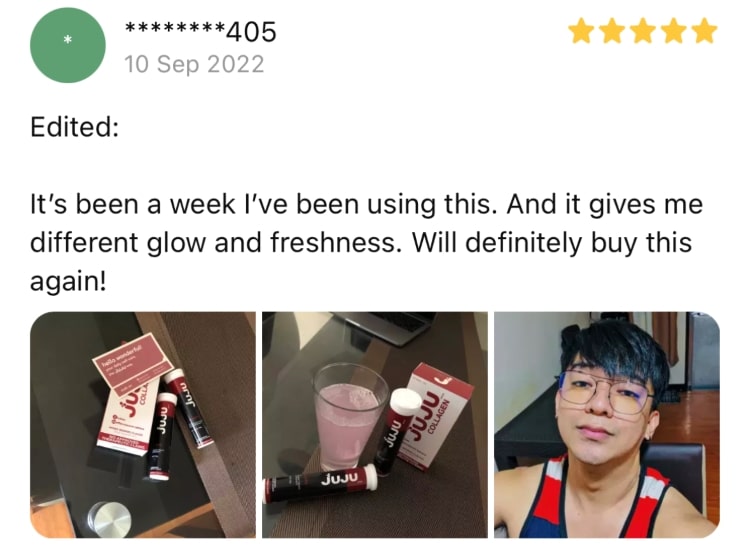Click the 10 Sep 2022 review date

(194, 64)
